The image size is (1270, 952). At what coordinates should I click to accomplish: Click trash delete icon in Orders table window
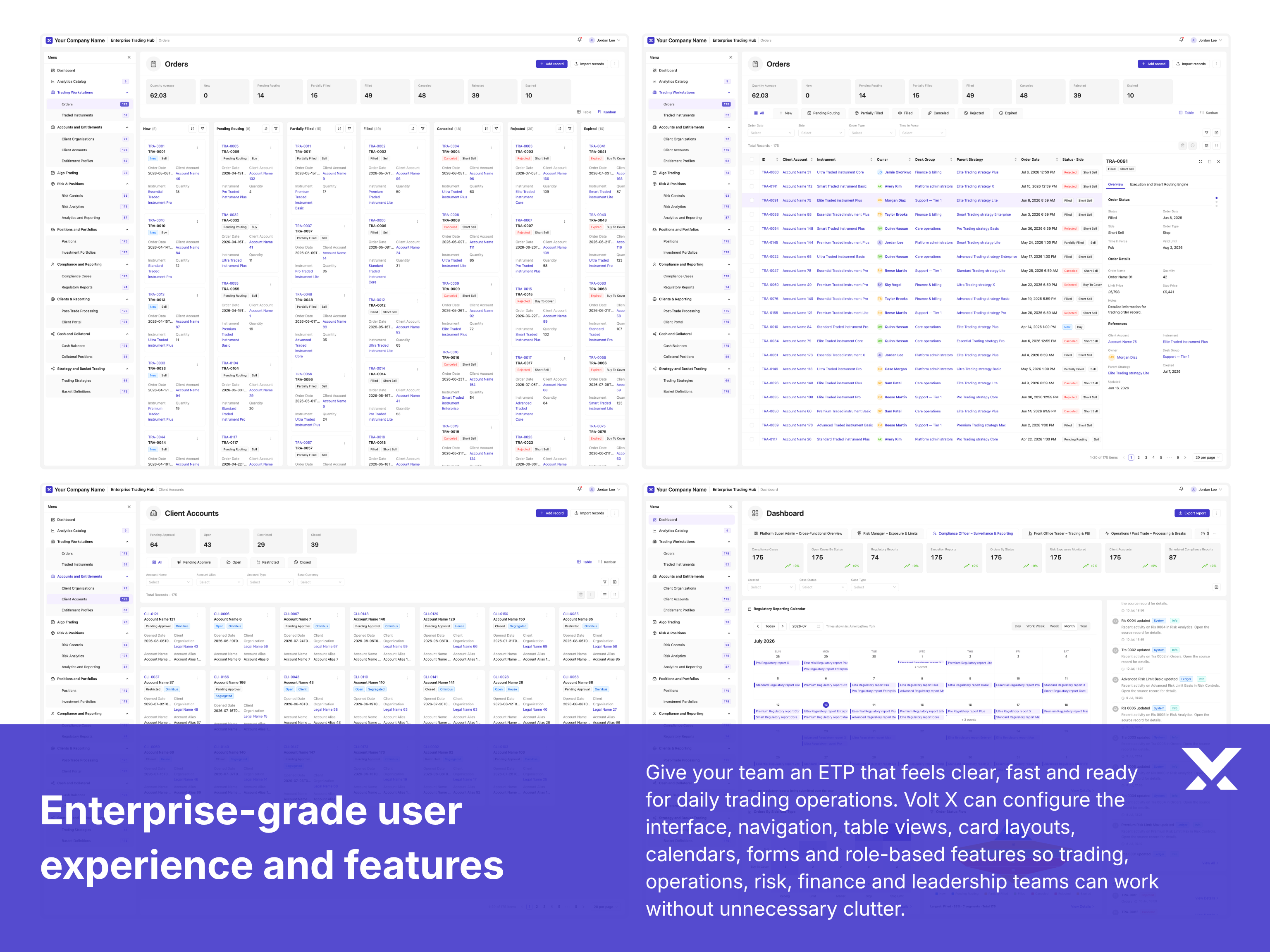[1182, 146]
